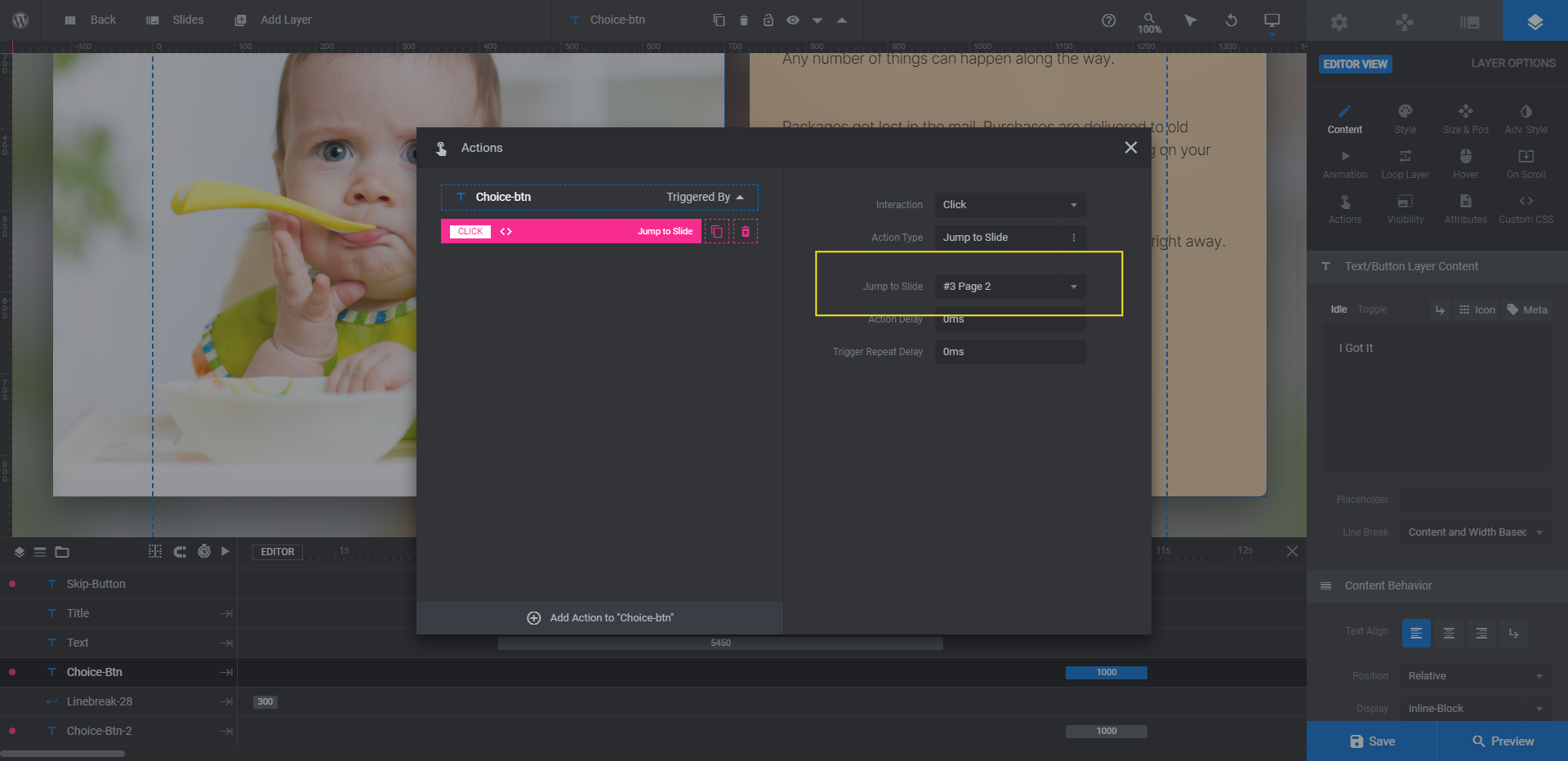The image size is (1568, 761).
Task: Play the timeline animation
Action: 225,551
